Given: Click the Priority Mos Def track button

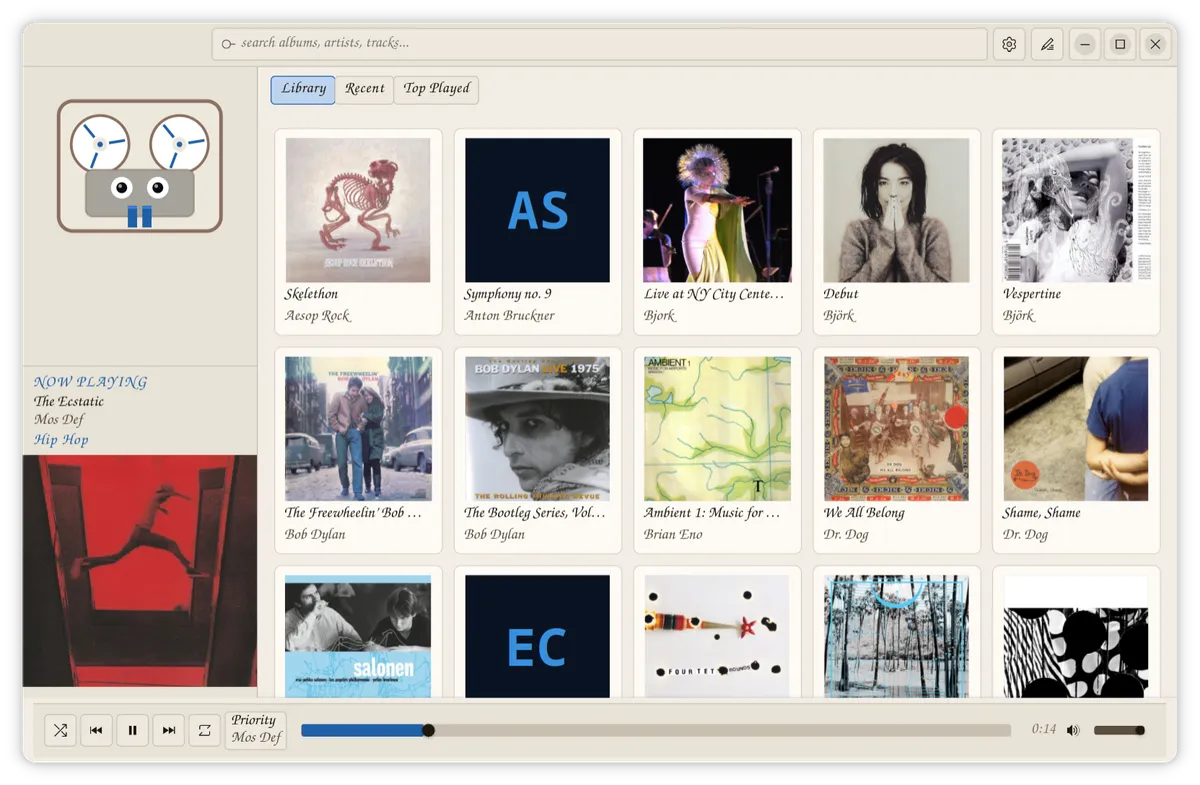Looking at the screenshot, I should 256,729.
